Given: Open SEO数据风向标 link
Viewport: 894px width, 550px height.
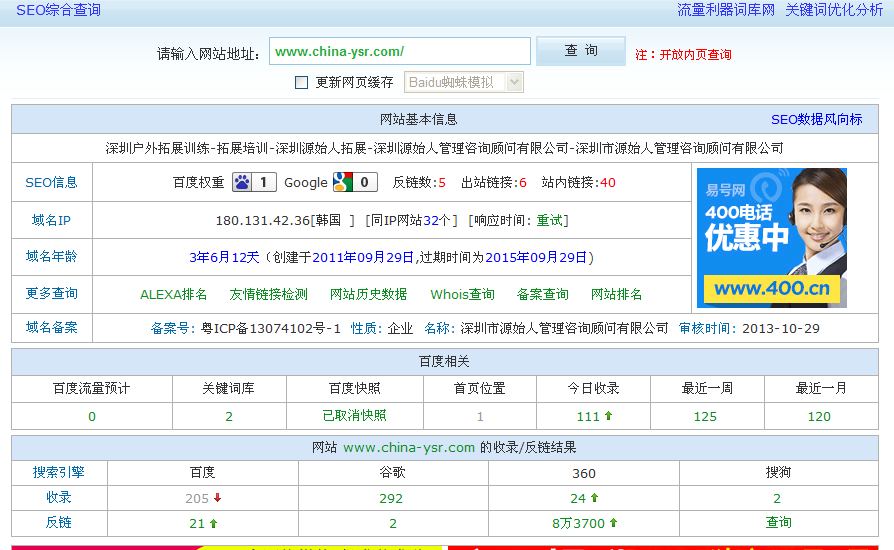Looking at the screenshot, I should (816, 120).
